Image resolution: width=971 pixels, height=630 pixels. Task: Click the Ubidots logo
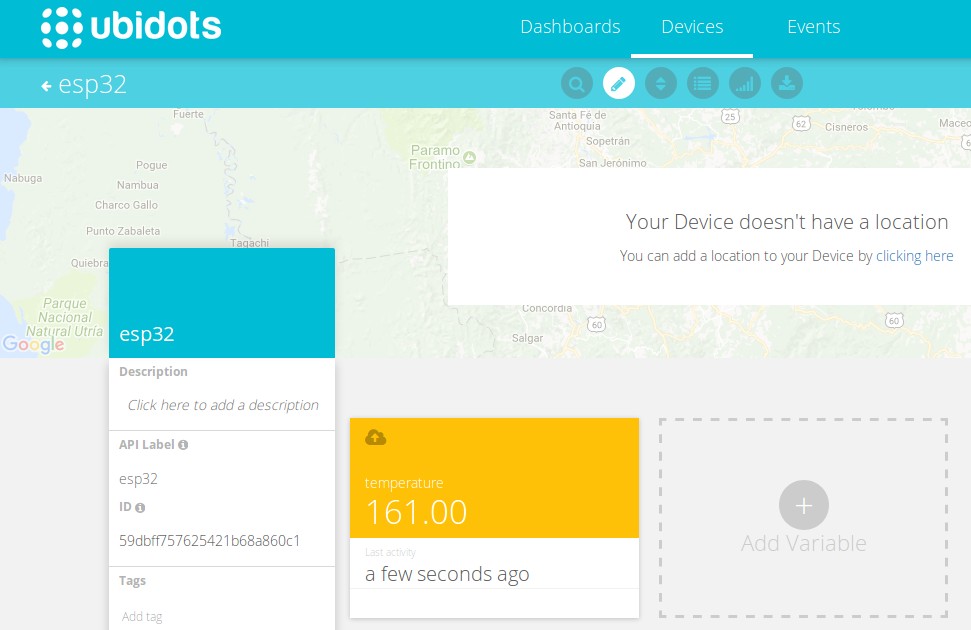[131, 27]
